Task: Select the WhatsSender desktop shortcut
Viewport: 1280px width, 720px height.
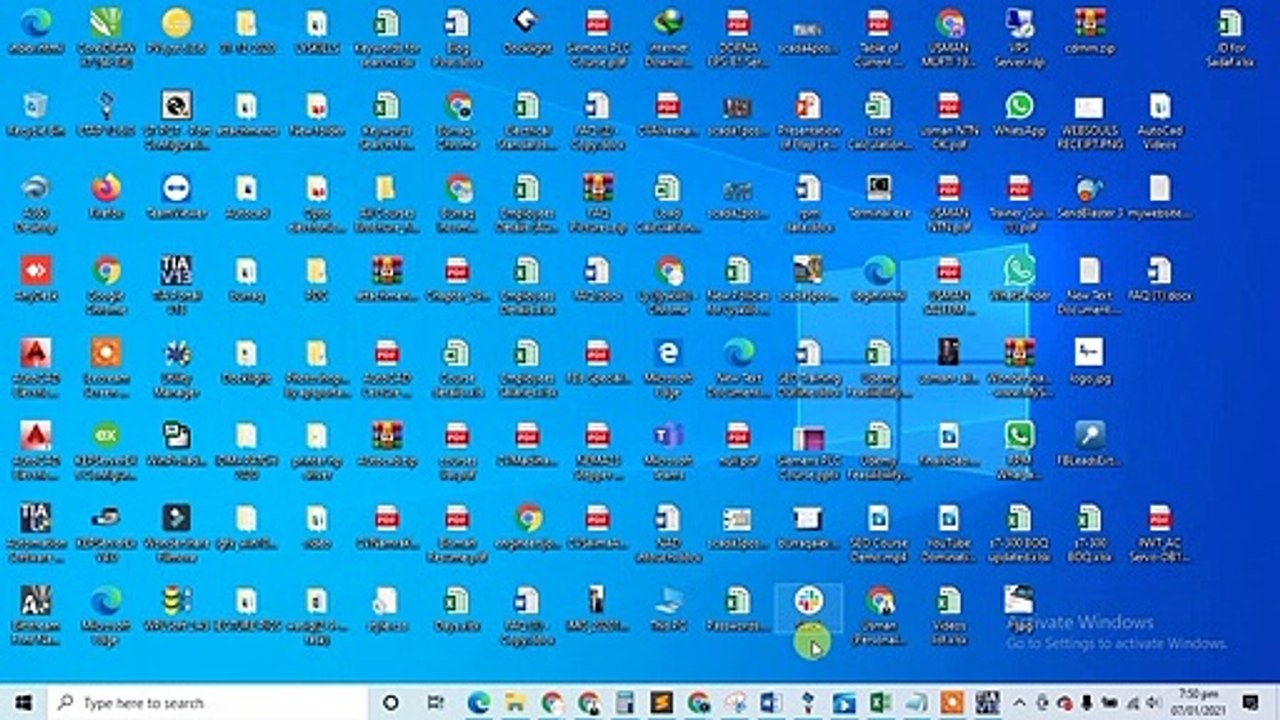Action: point(1019,278)
